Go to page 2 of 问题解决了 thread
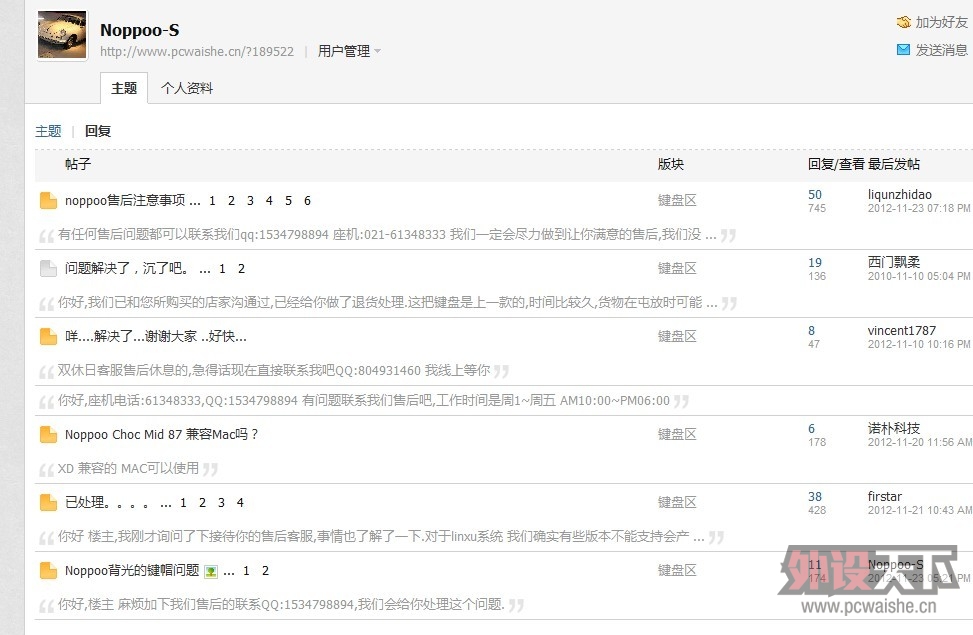This screenshot has width=973, height=635. click(x=241, y=269)
